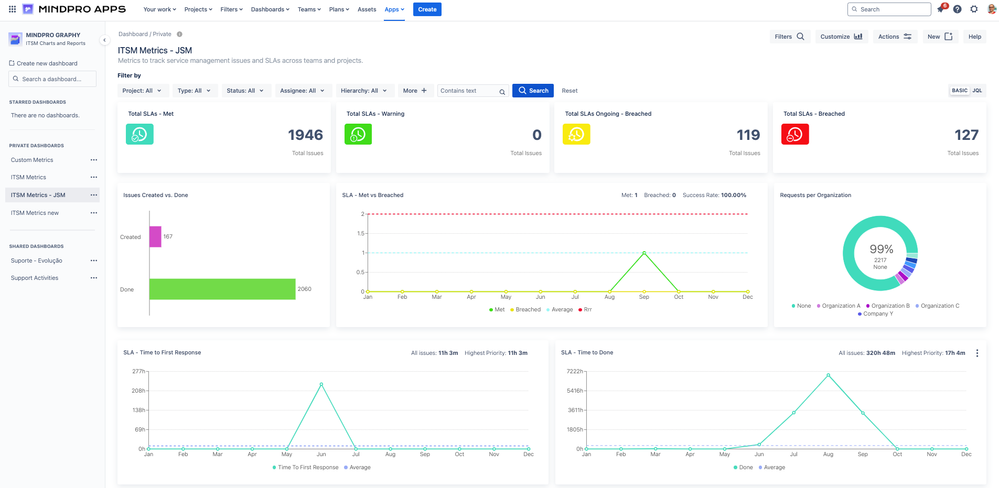Go to Assets in the top navigation
Screen dimensions: 999x488
[367, 10]
